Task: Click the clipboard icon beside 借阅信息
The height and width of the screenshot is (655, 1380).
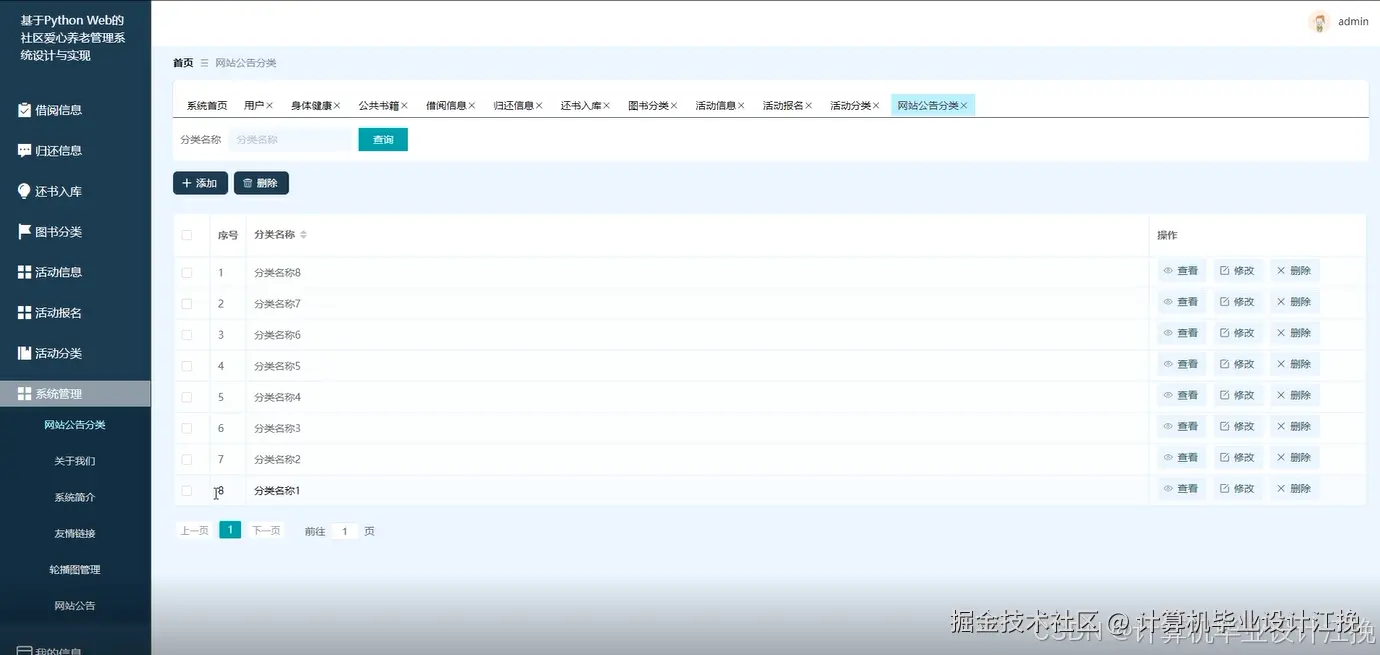Action: tap(24, 110)
